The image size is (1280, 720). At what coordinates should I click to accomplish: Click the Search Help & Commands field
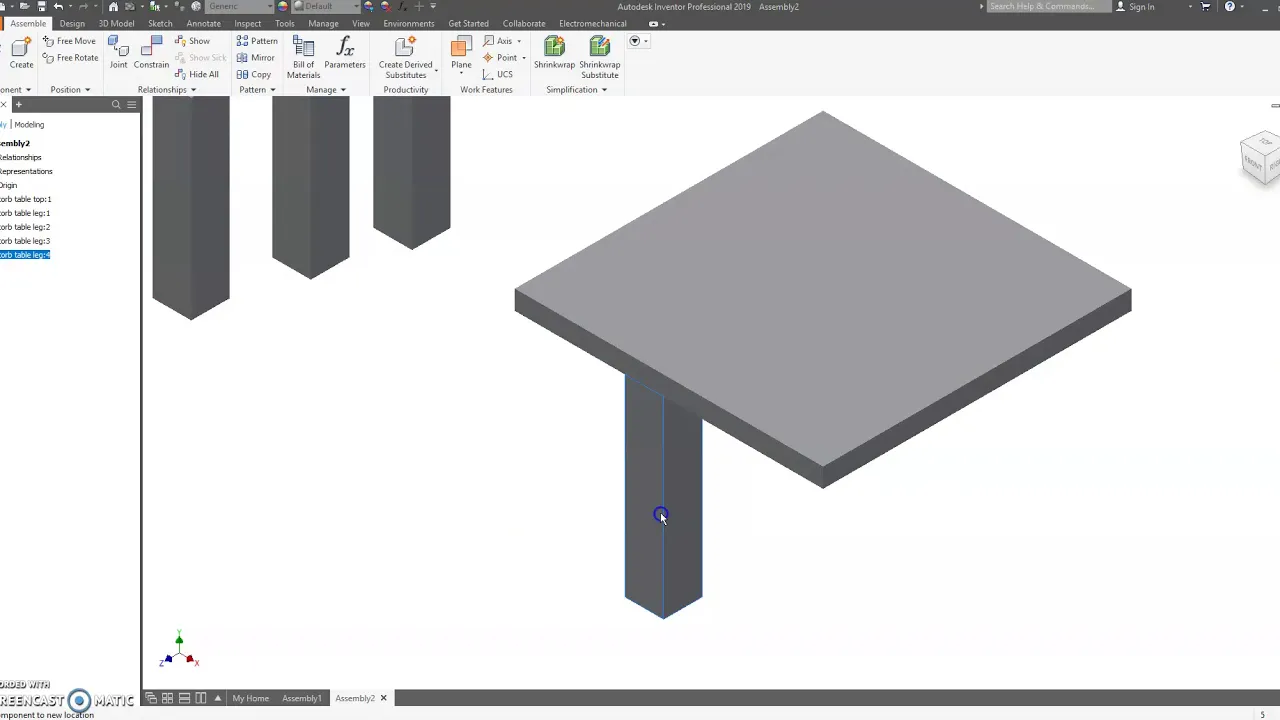1047,7
